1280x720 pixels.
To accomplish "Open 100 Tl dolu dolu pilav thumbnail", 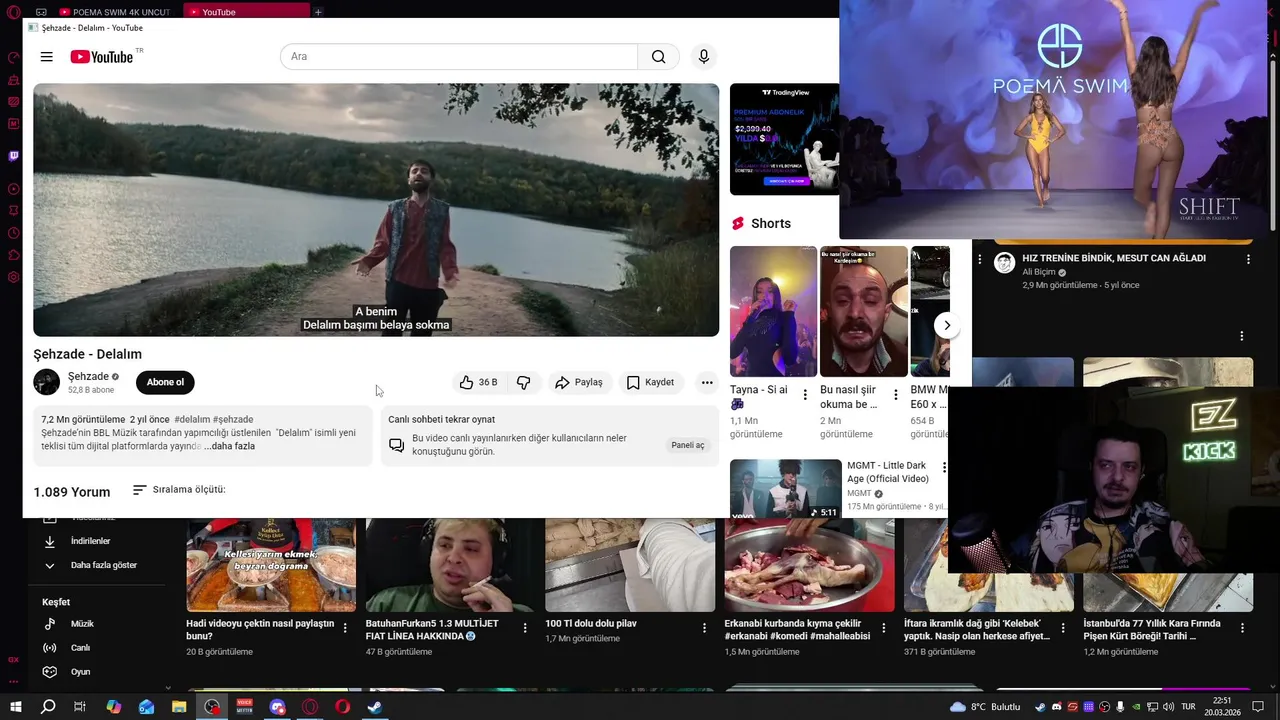I will coord(630,565).
